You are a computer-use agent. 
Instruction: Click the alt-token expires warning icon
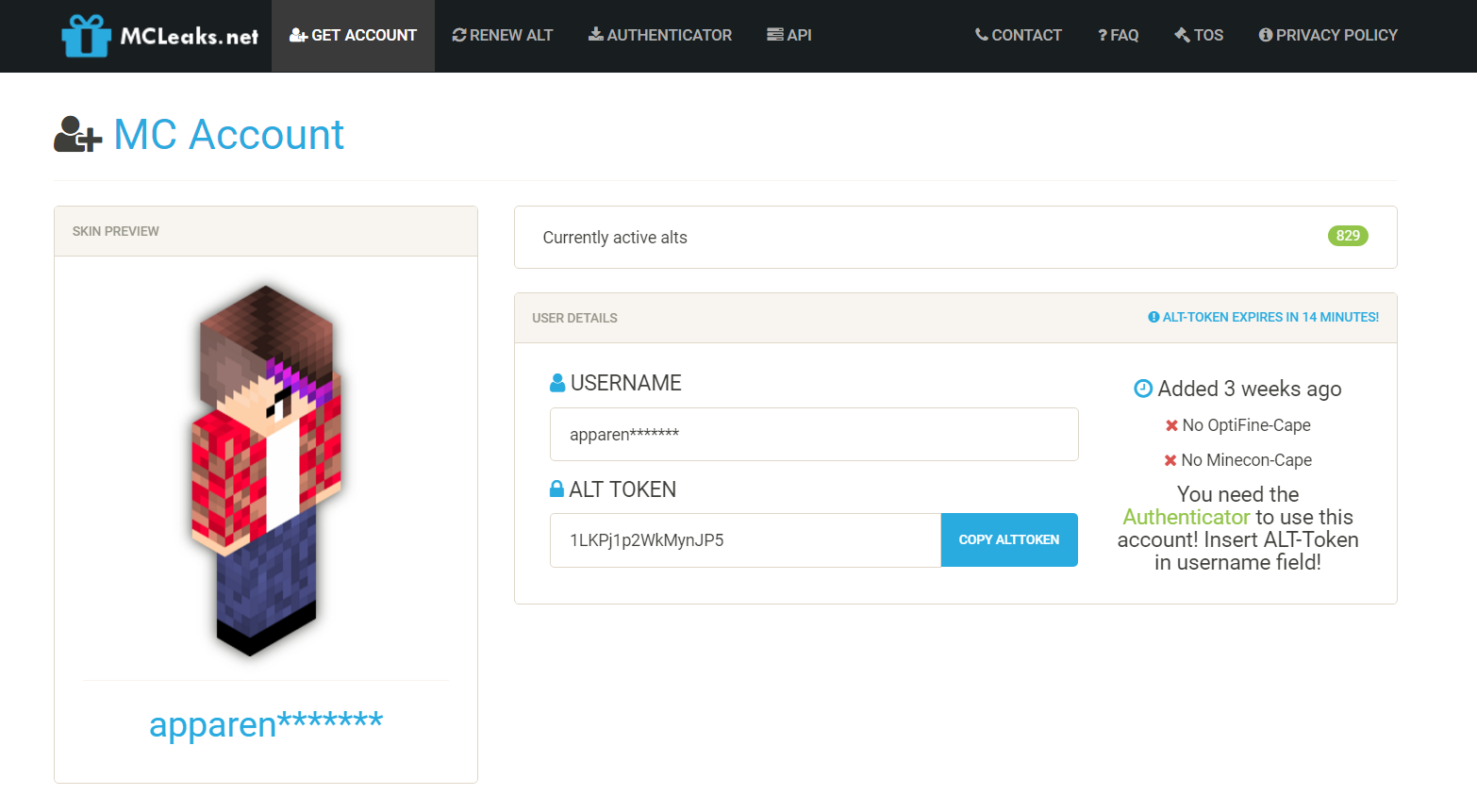(1153, 318)
